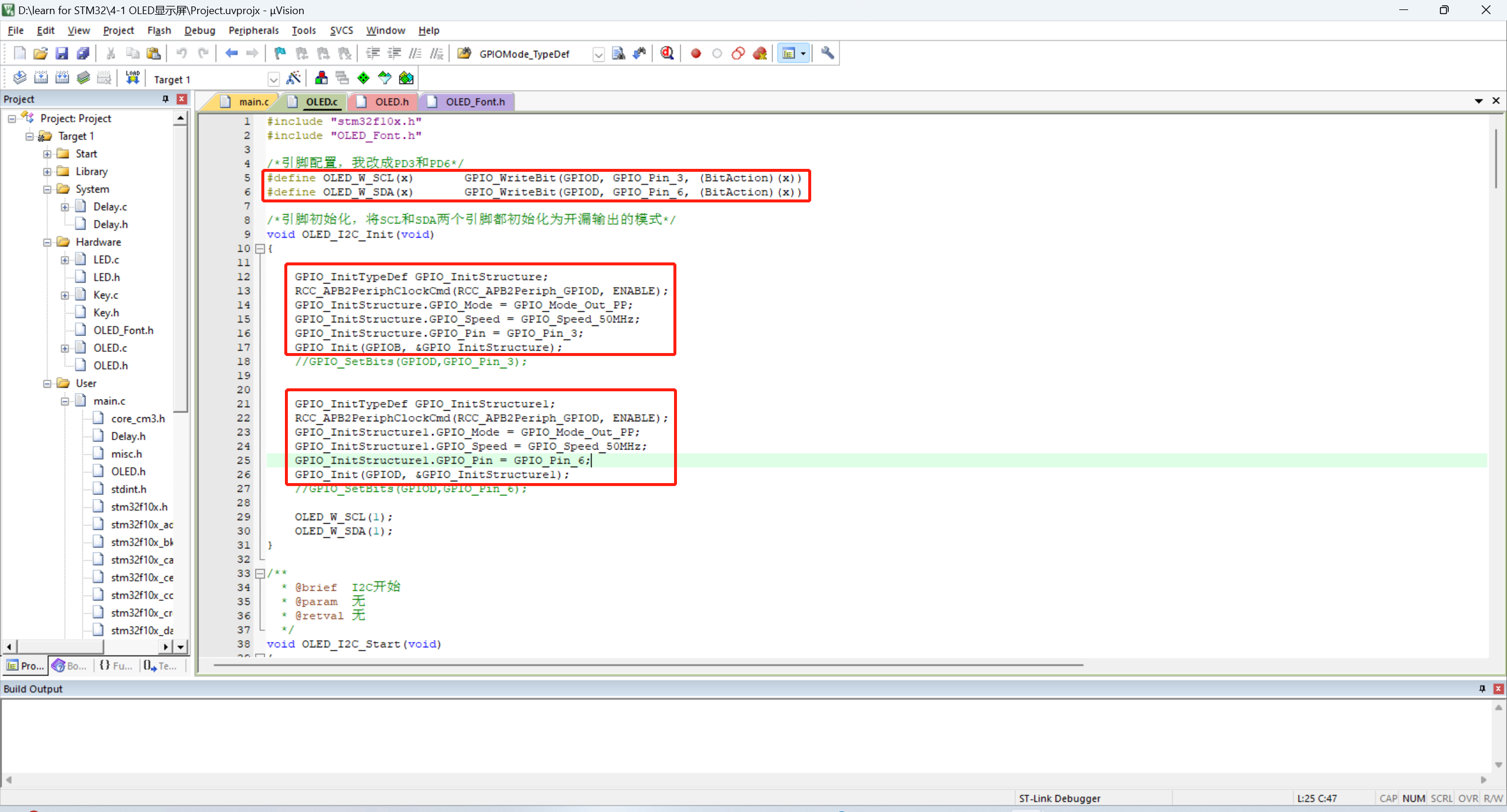Switch to the OLED_Font.h tab

tap(474, 102)
